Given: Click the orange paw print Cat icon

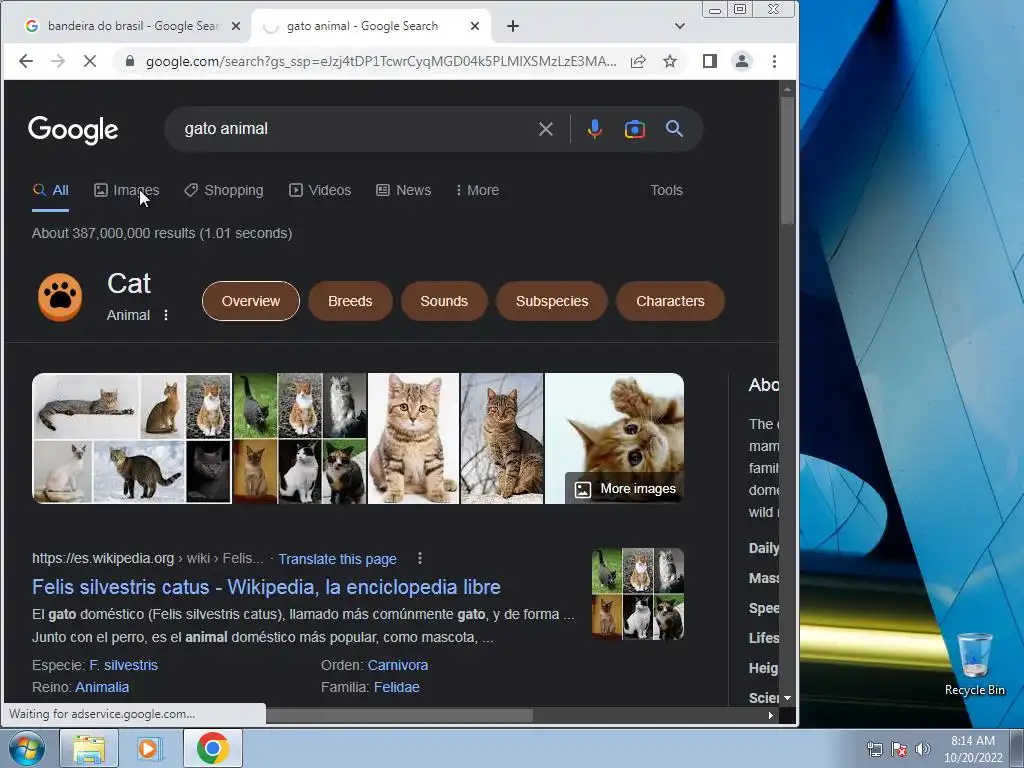Looking at the screenshot, I should (60, 297).
